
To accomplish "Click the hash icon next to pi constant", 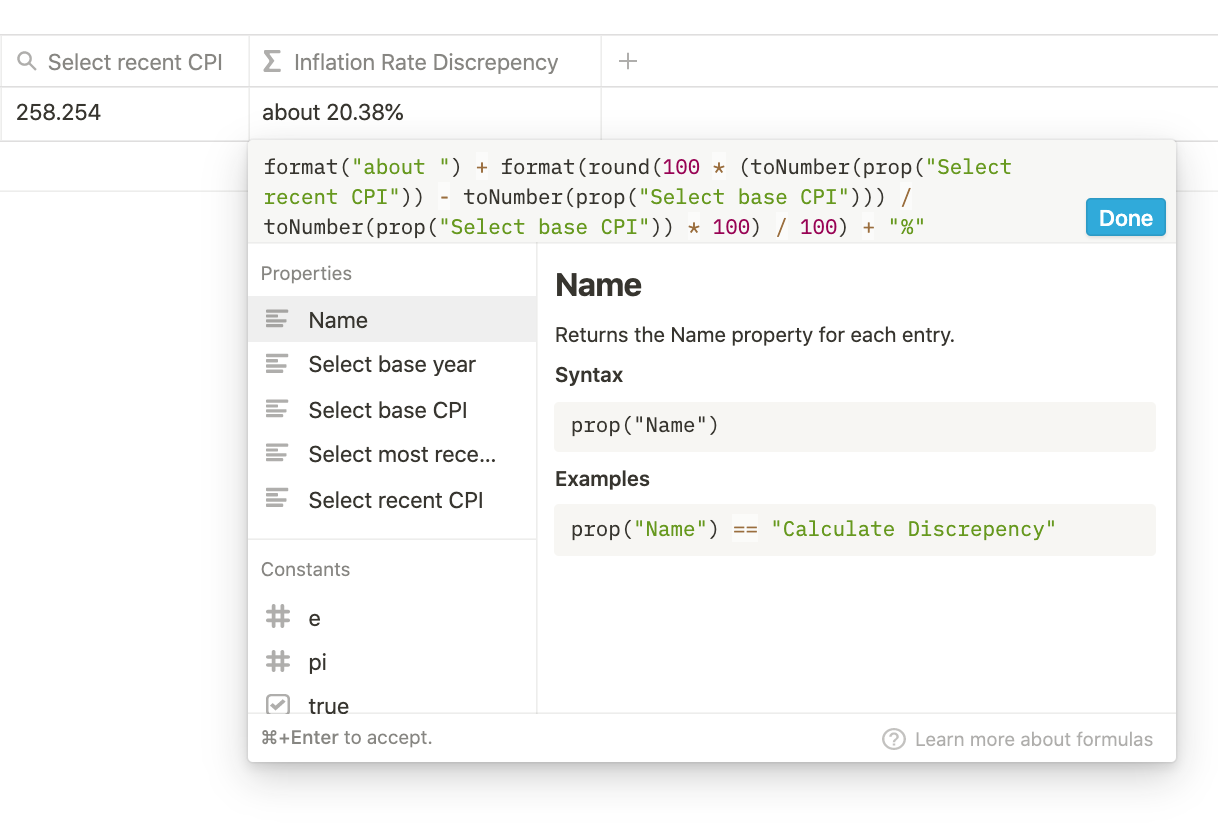I will pos(278,662).
